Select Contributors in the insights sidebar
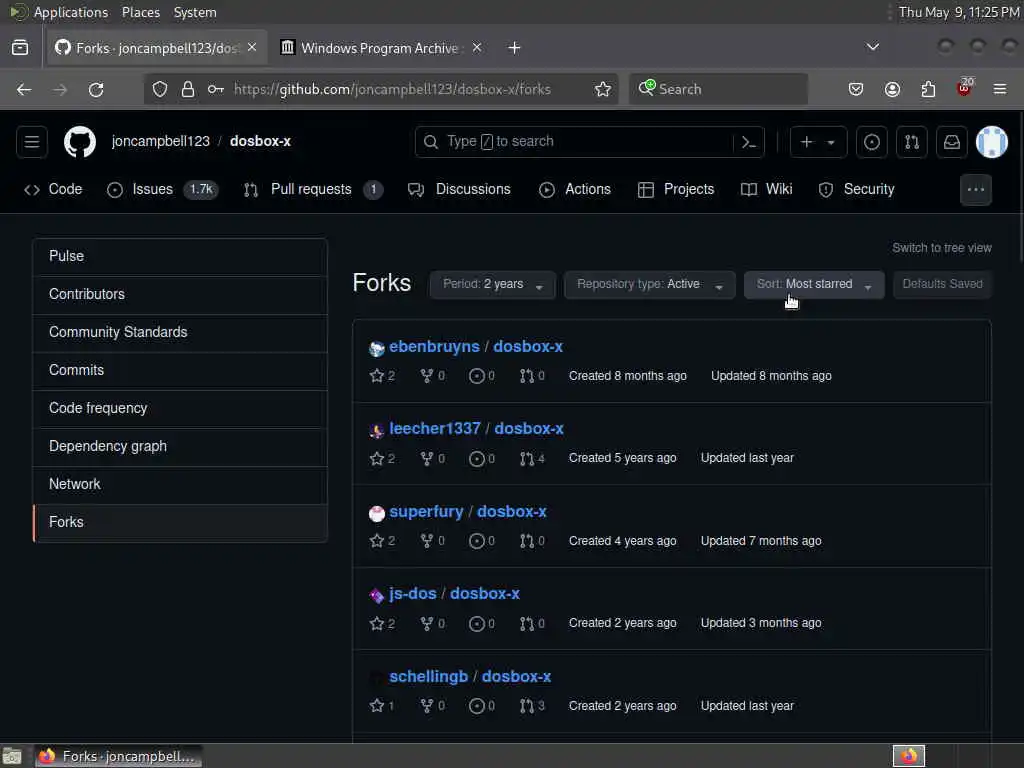Screen dimensions: 1024x768 [180, 295]
